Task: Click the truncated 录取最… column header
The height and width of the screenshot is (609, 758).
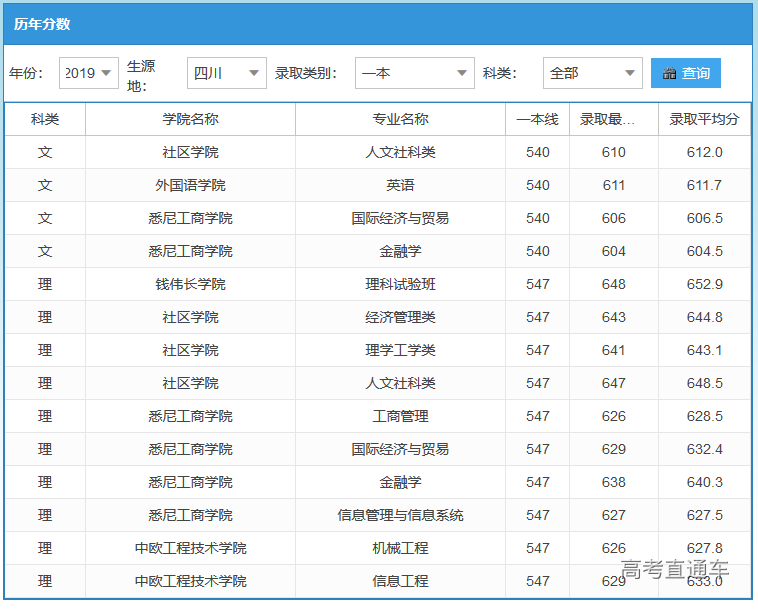Action: (613, 119)
